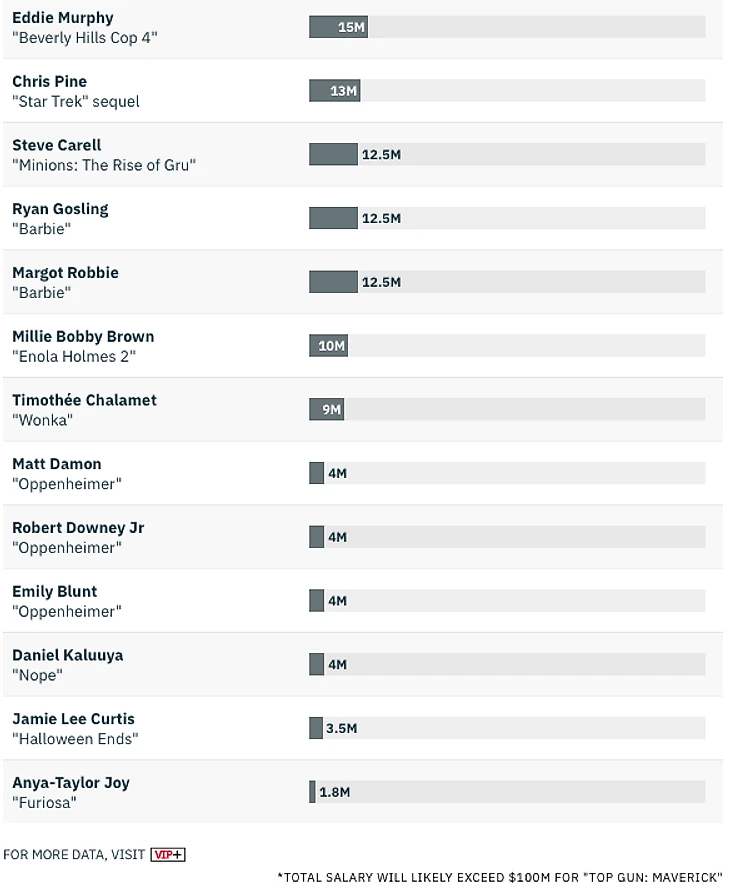Image resolution: width=730 pixels, height=896 pixels.
Task: Select the Steve Carell name label
Action: coord(57,145)
